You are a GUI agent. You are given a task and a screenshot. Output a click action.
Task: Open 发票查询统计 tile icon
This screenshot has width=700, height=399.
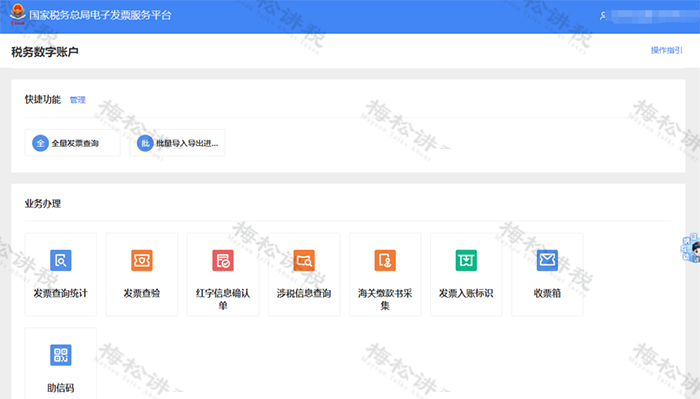click(61, 260)
